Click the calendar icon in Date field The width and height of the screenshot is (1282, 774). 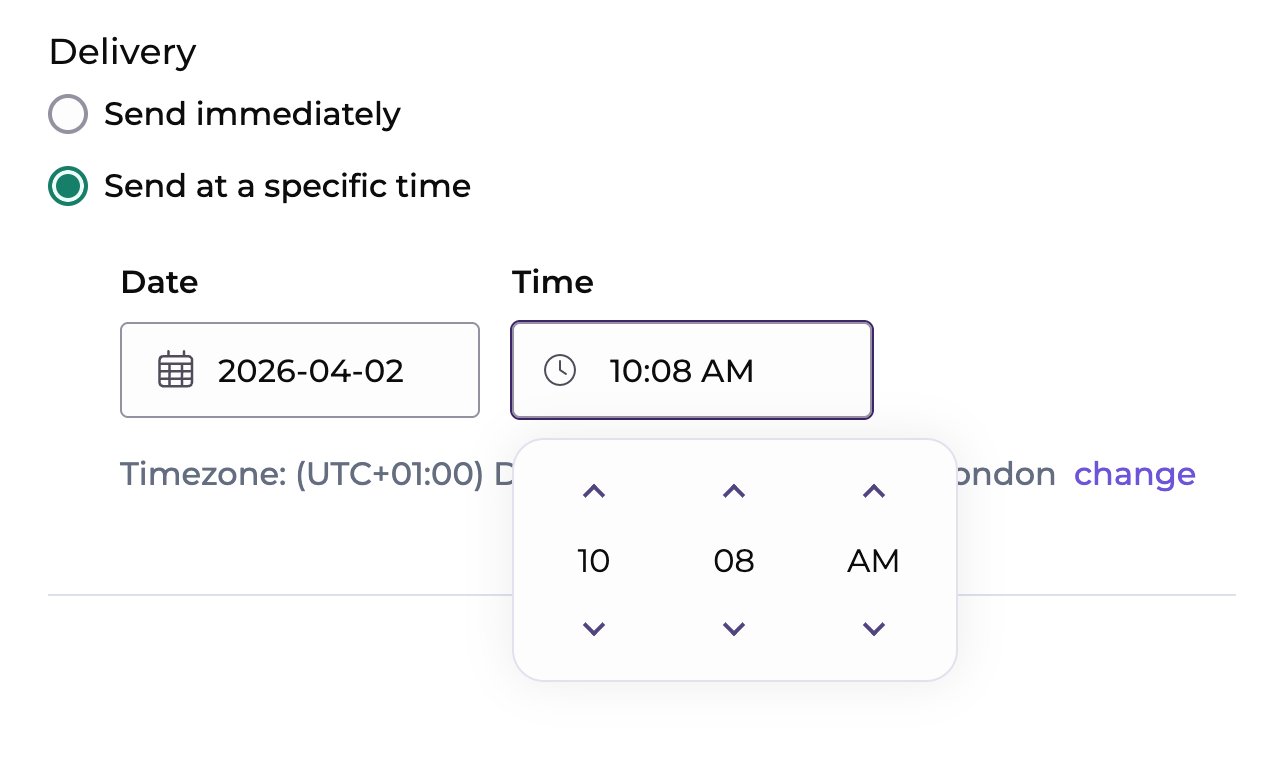pyautogui.click(x=175, y=369)
